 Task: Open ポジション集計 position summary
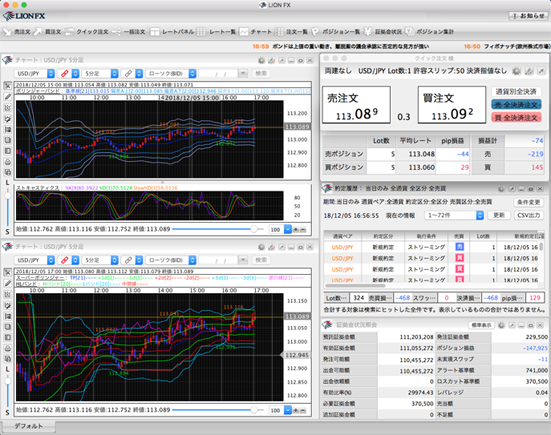pos(429,32)
